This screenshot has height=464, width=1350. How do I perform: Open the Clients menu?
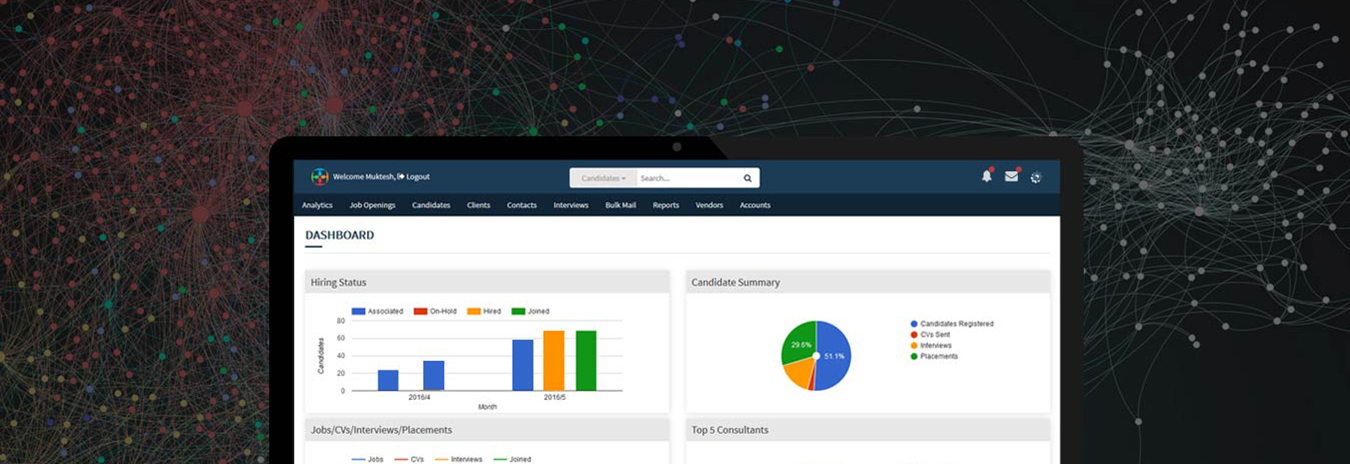(478, 205)
